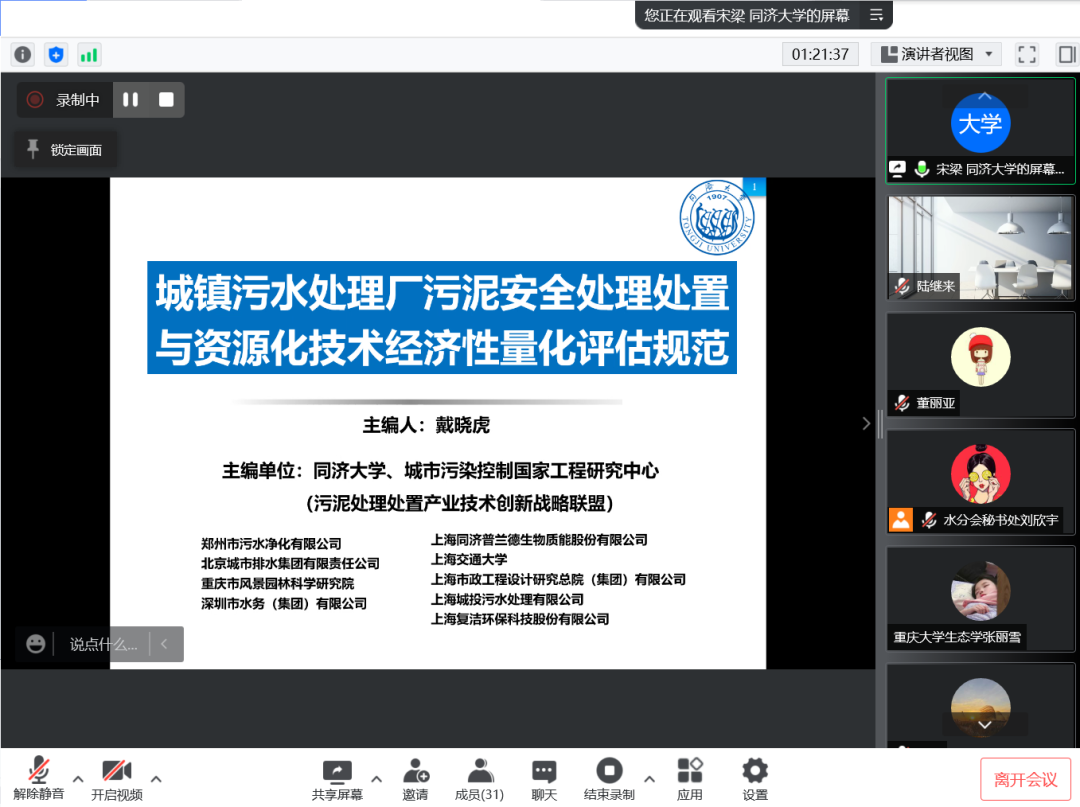Click slide text 上海交通大学

coord(469,560)
